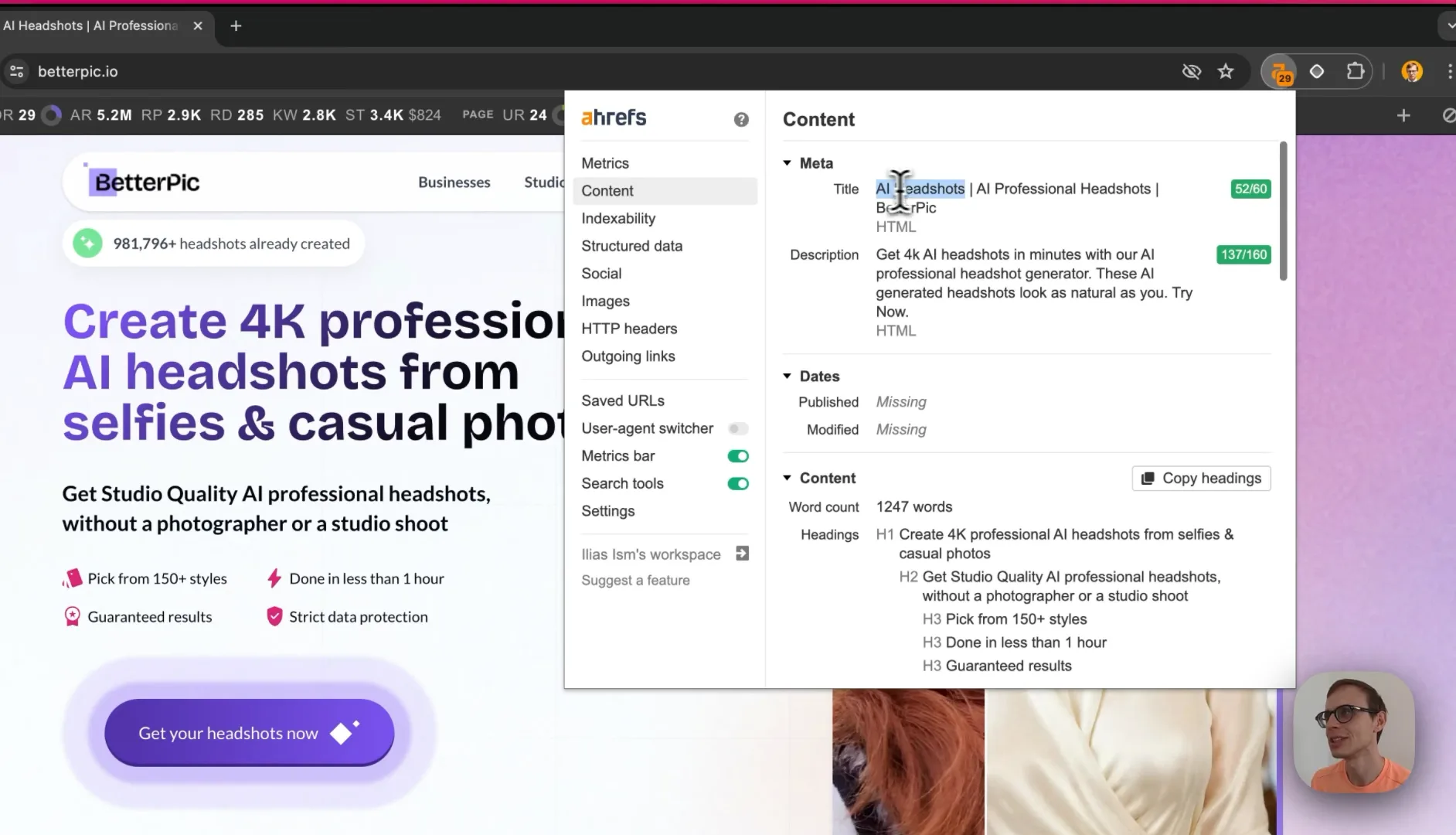Click the bookmark star icon

1226,72
